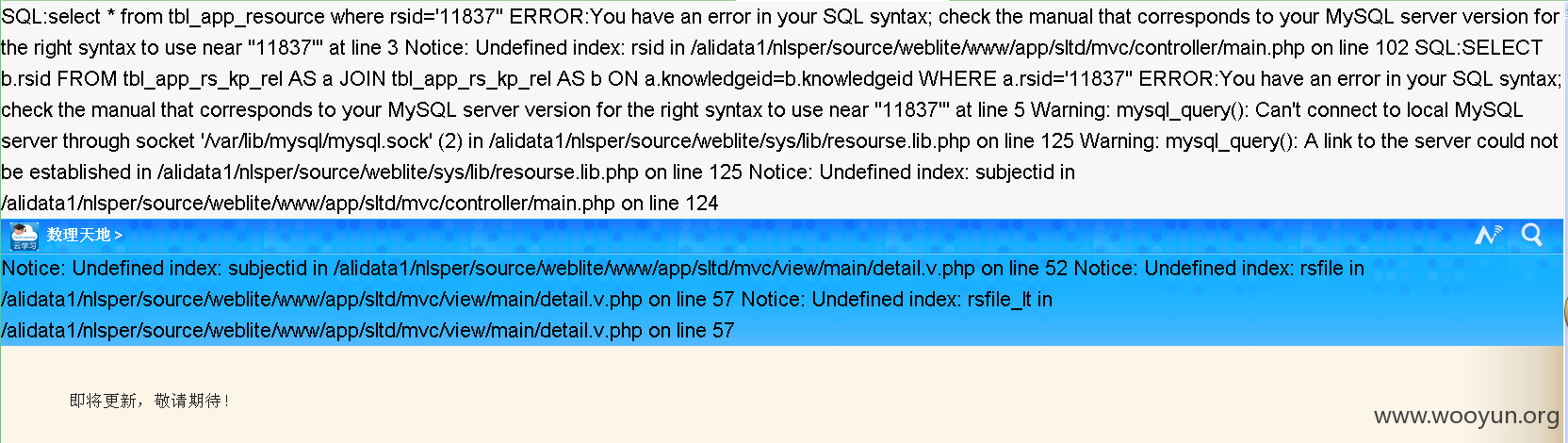Click the tbl_app_resource table name in the SQL

(x=248, y=17)
